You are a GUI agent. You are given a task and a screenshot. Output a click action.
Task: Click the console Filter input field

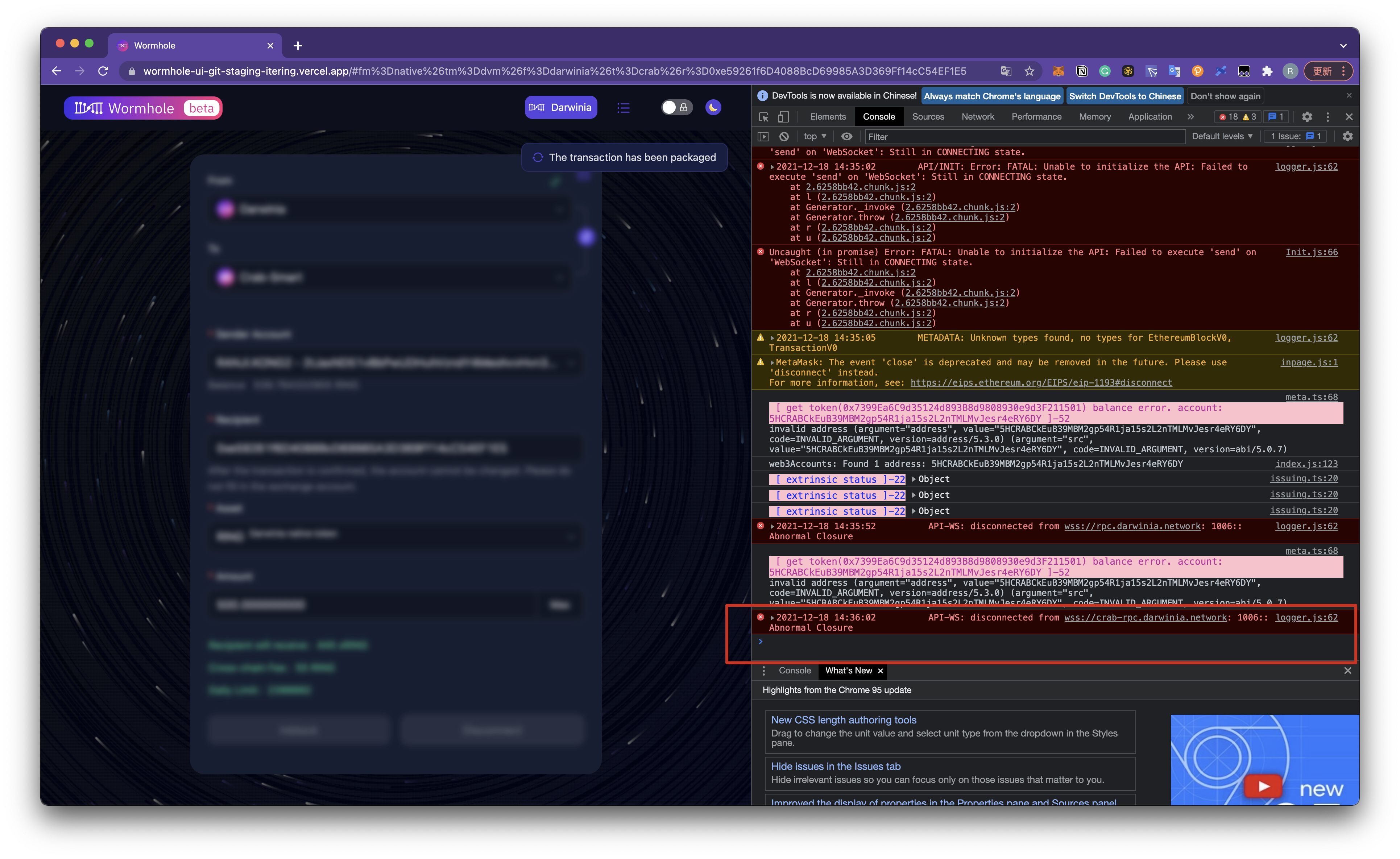[1023, 137]
